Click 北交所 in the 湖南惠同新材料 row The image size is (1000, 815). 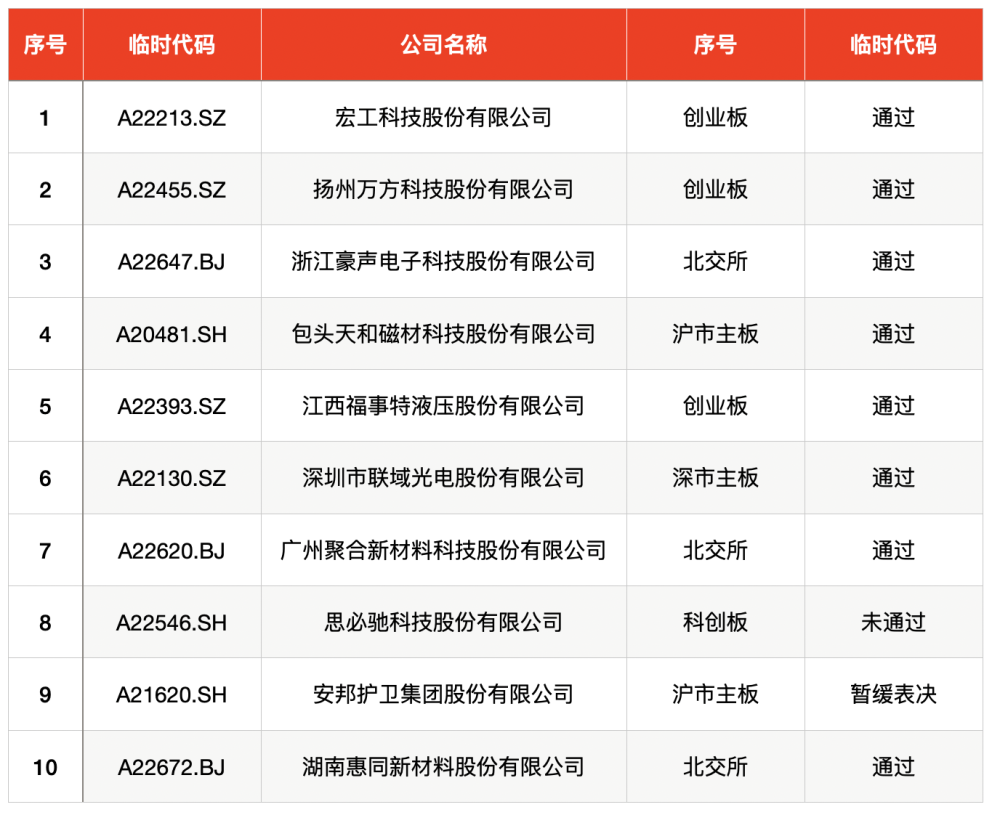[715, 767]
